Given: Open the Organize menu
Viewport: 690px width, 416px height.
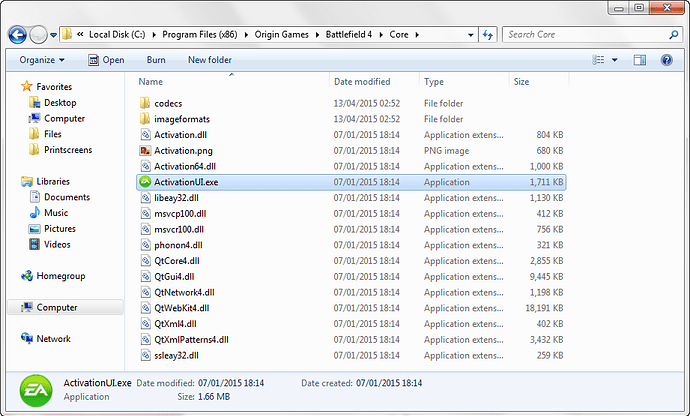Looking at the screenshot, I should click(42, 60).
